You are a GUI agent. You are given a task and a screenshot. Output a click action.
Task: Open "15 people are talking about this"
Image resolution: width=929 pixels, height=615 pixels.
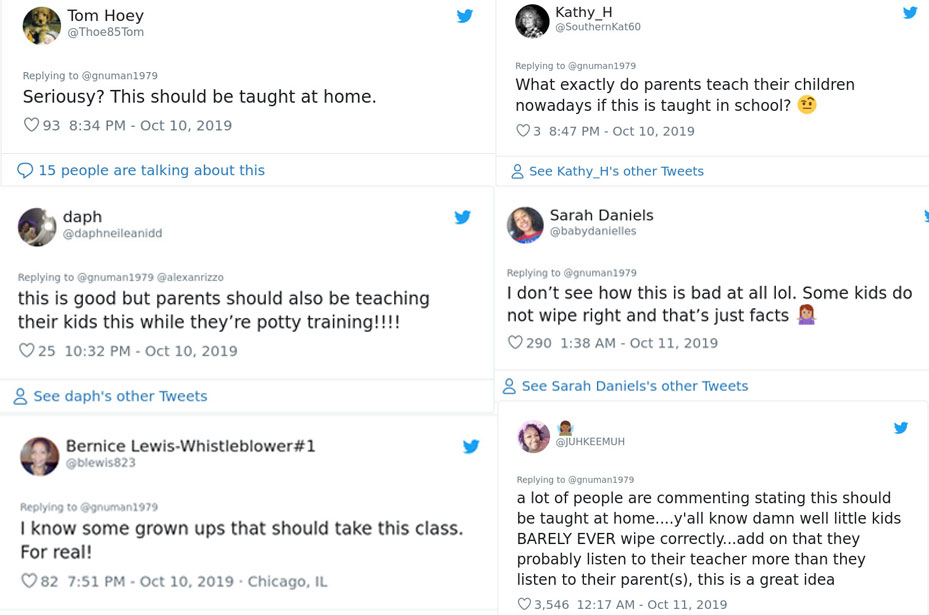click(151, 170)
